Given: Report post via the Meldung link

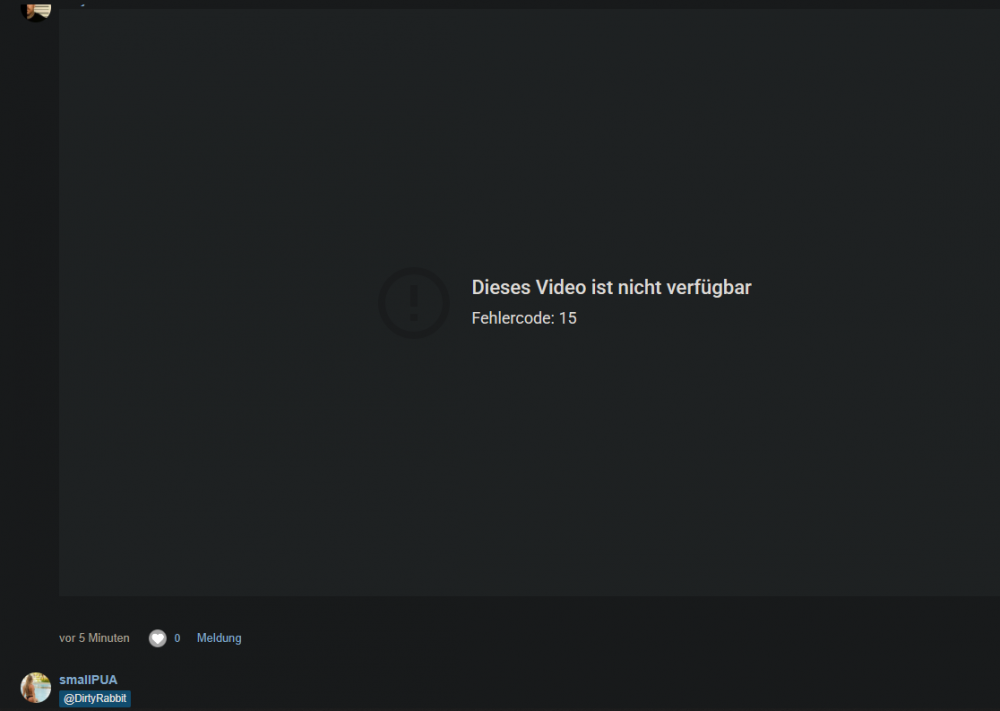Looking at the screenshot, I should [x=219, y=638].
